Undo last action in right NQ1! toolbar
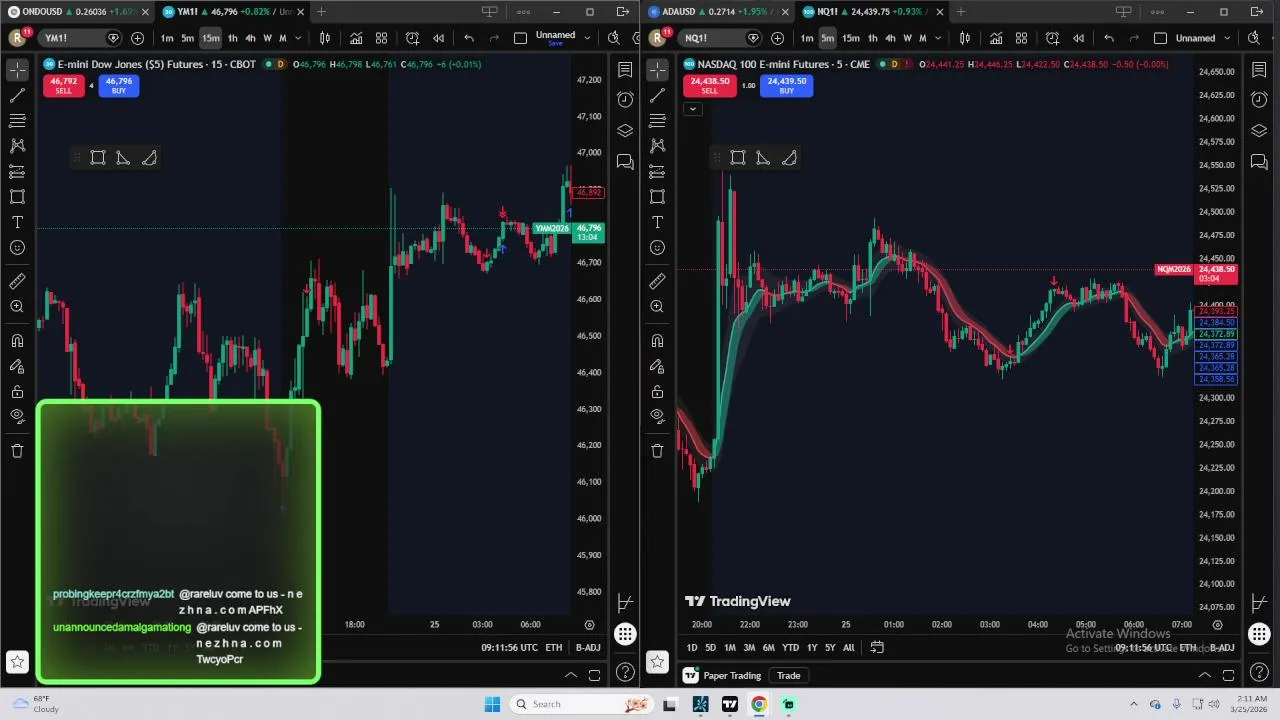Viewport: 1280px width, 720px height. tap(1108, 38)
